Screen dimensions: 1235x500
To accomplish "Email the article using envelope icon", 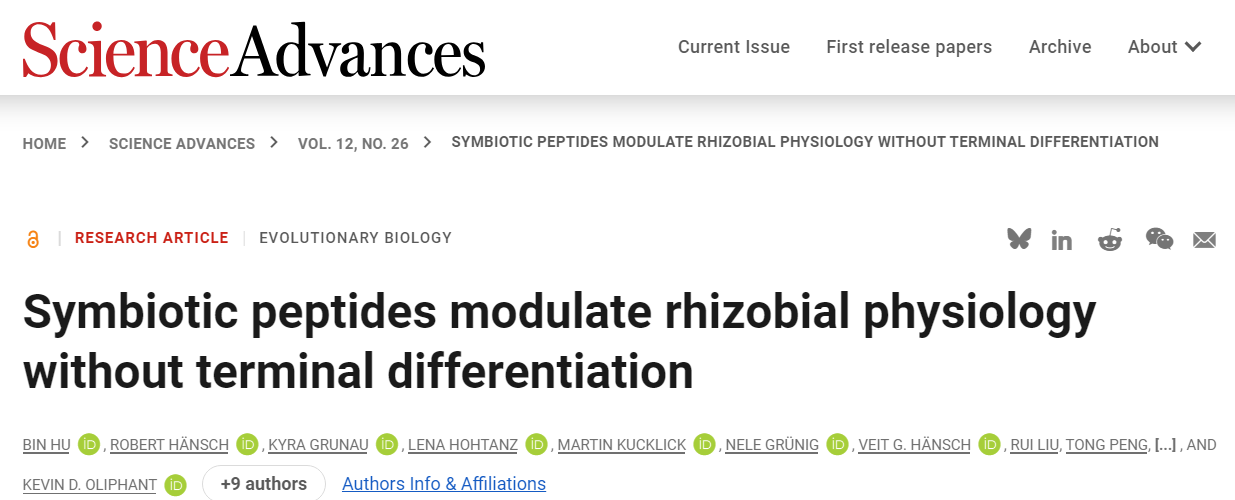I will tap(1204, 240).
